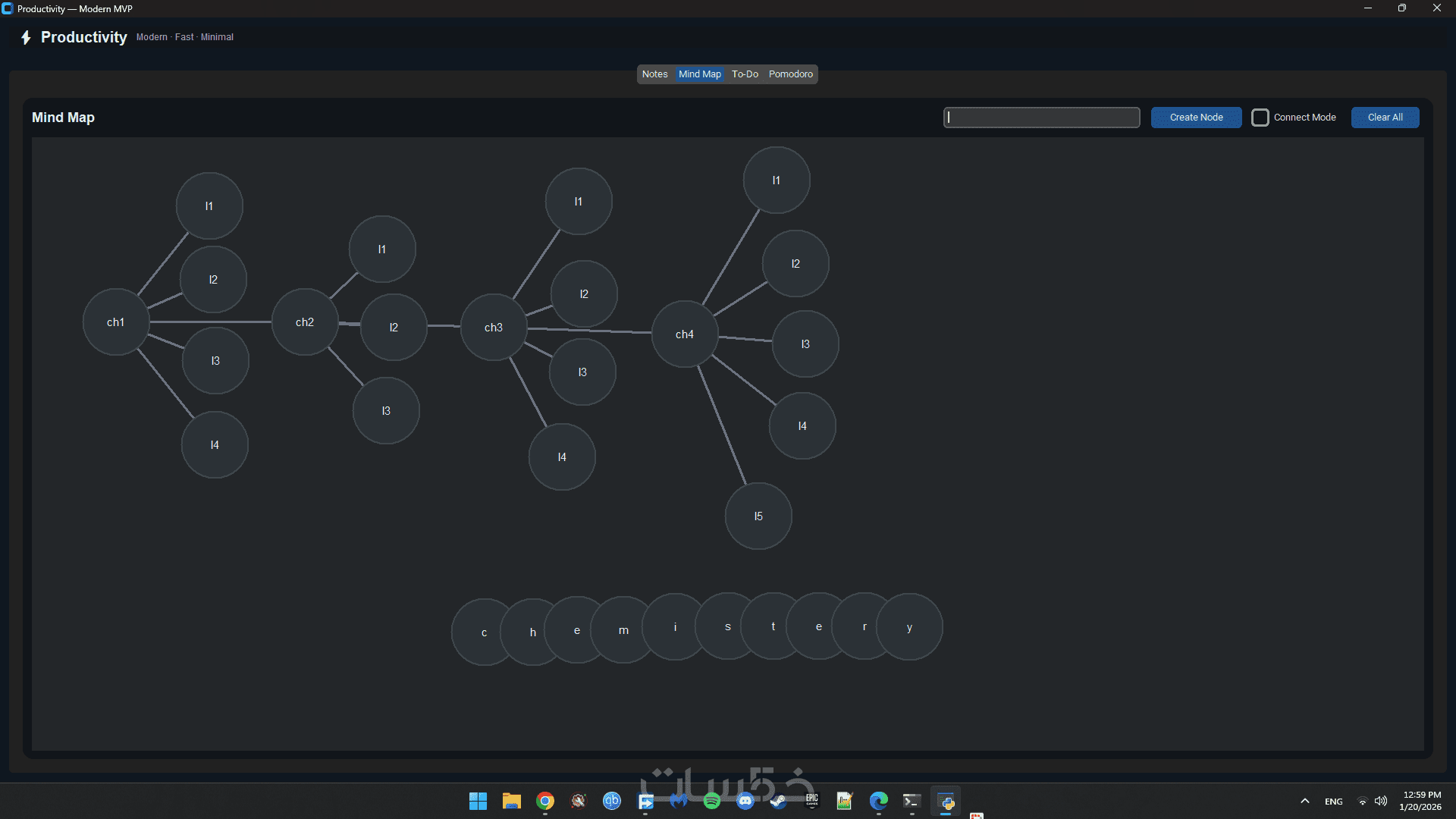1456x819 pixels.
Task: Open the clock and date flyout
Action: point(1421,801)
